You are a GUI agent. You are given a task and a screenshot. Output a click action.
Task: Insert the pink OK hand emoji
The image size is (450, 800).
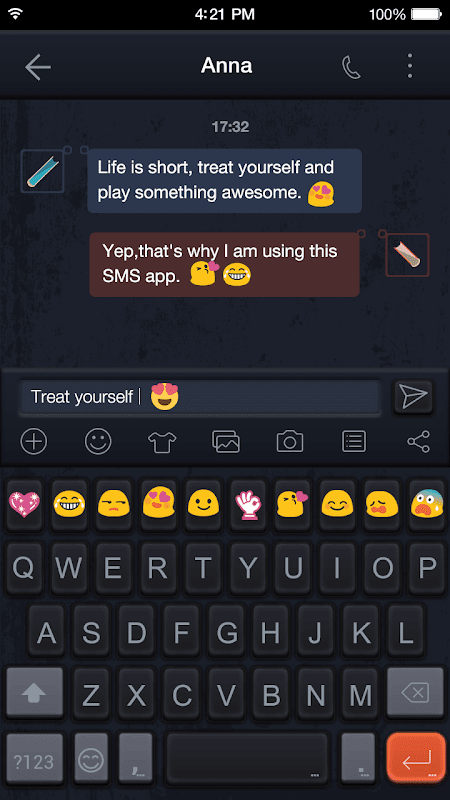tap(247, 504)
